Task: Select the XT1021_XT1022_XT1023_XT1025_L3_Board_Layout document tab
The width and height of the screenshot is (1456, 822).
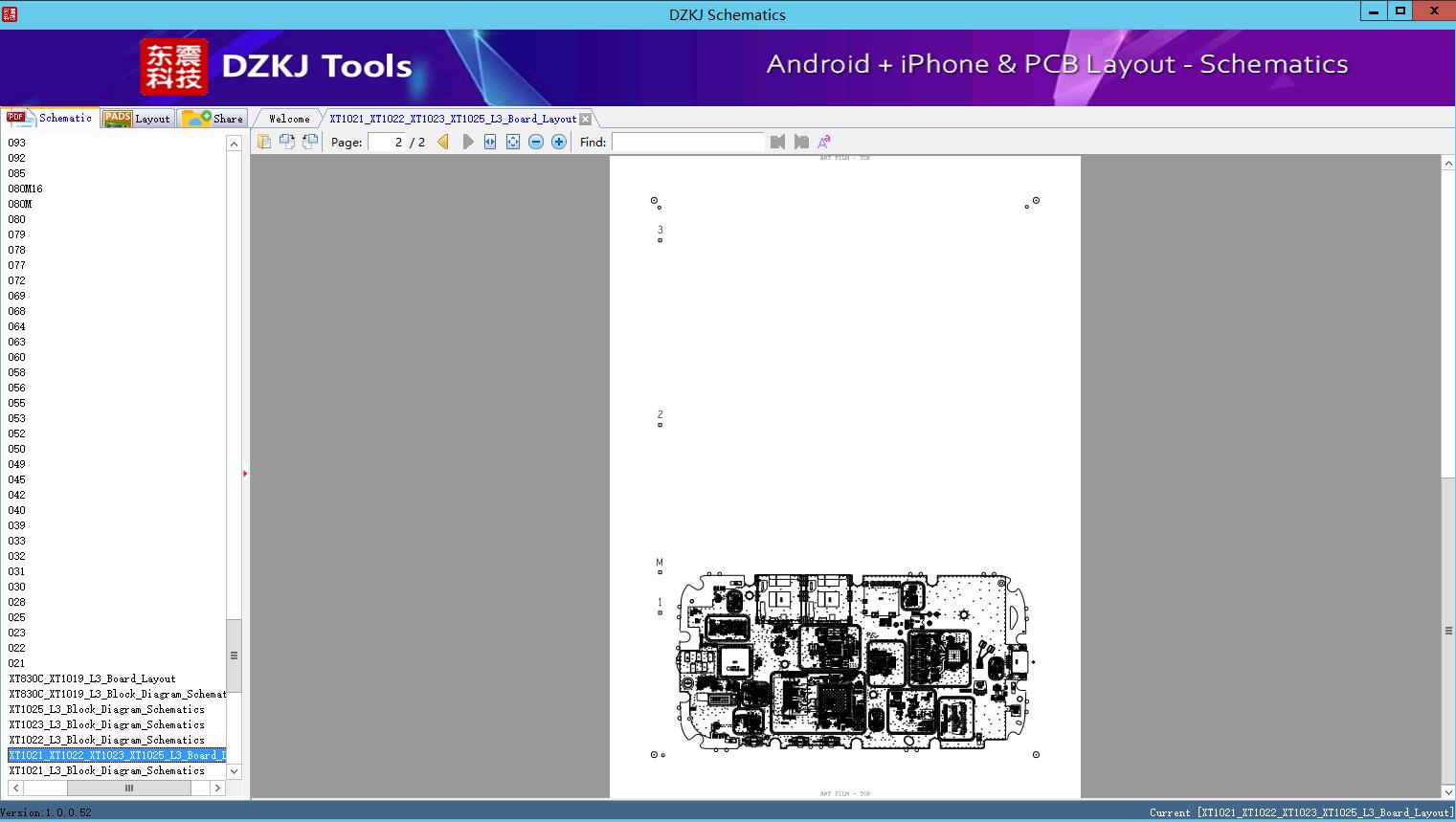Action: tap(453, 119)
